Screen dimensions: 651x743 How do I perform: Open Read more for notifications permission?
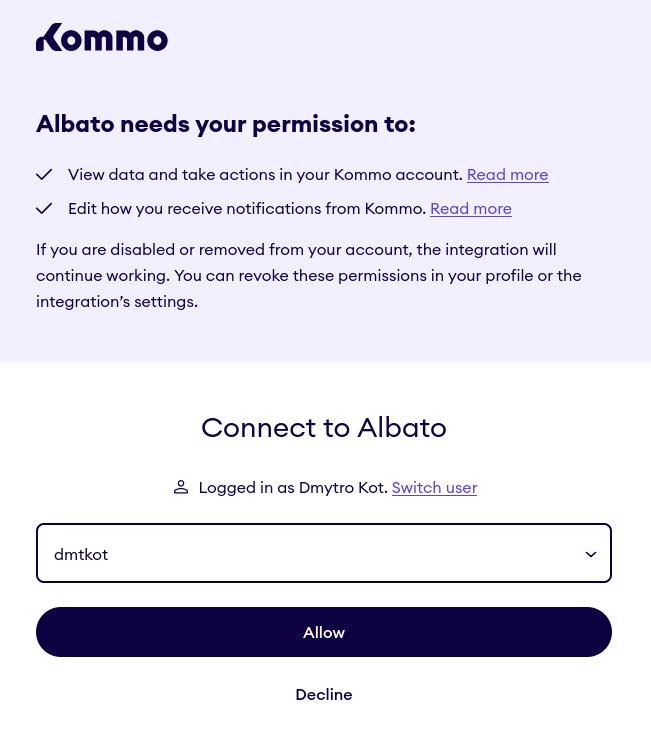470,208
